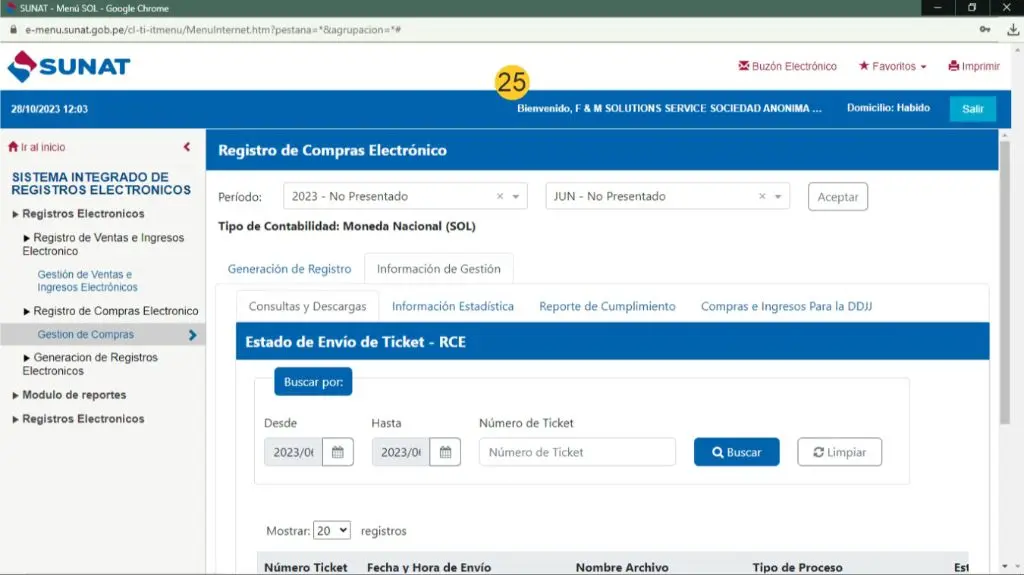Expand Modulo de reportes tree item
Viewport: 1024px width, 575px height.
pyautogui.click(x=74, y=395)
